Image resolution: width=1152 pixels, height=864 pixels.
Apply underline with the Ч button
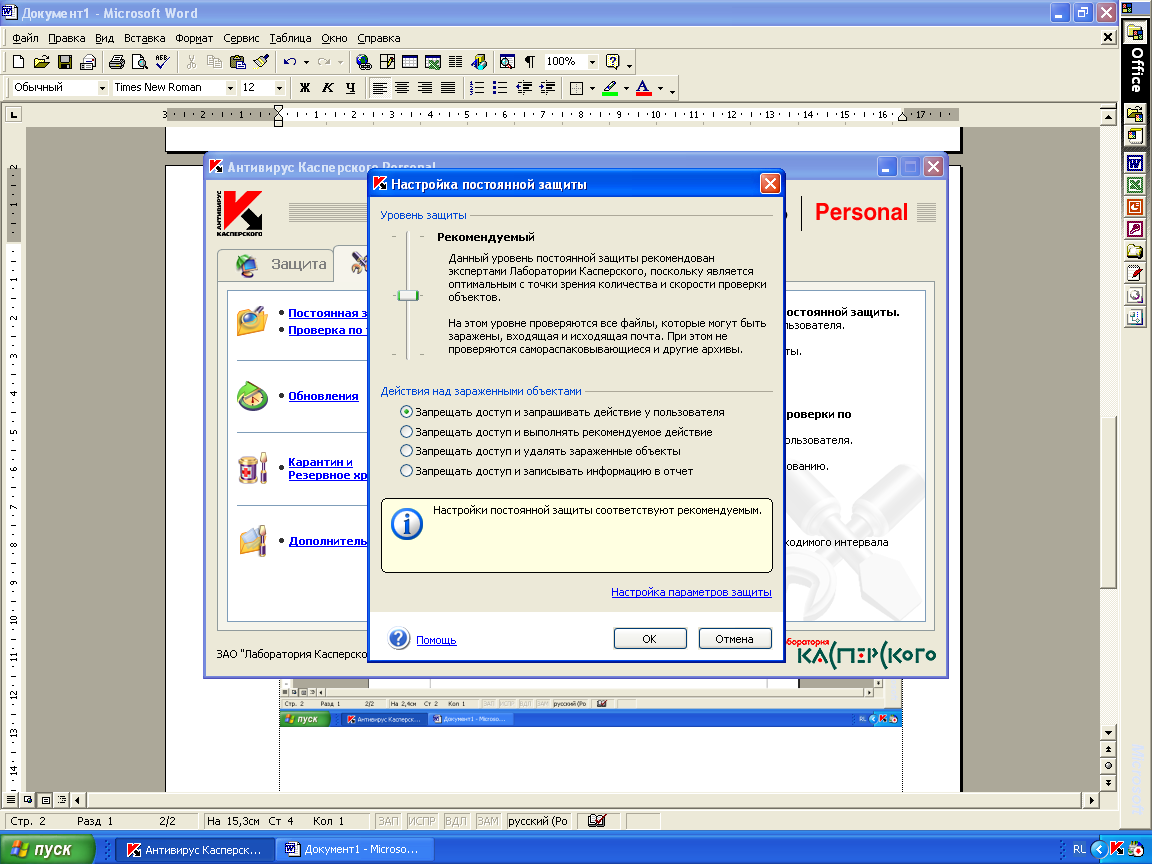pyautogui.click(x=350, y=88)
